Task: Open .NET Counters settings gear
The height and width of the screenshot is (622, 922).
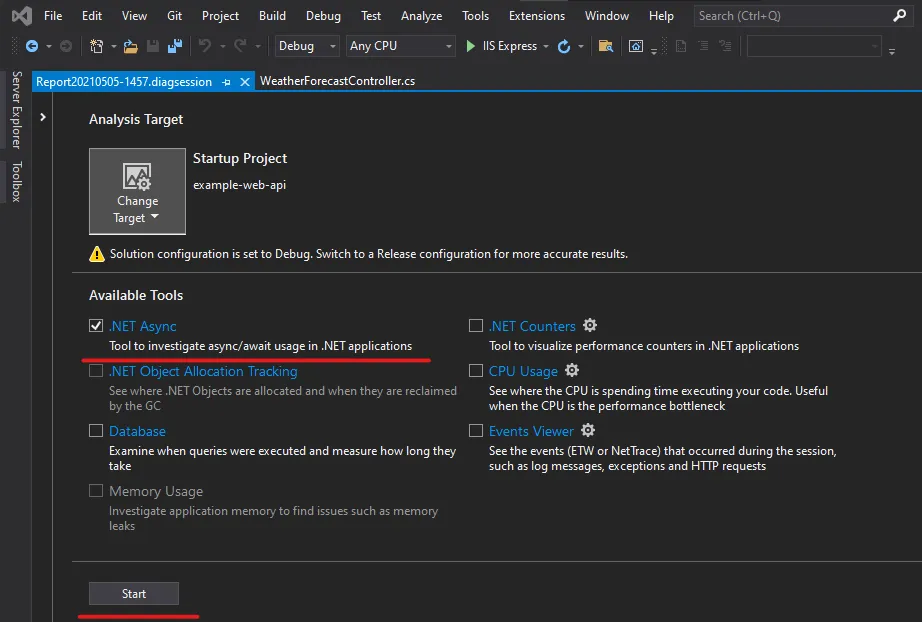Action: pos(590,325)
